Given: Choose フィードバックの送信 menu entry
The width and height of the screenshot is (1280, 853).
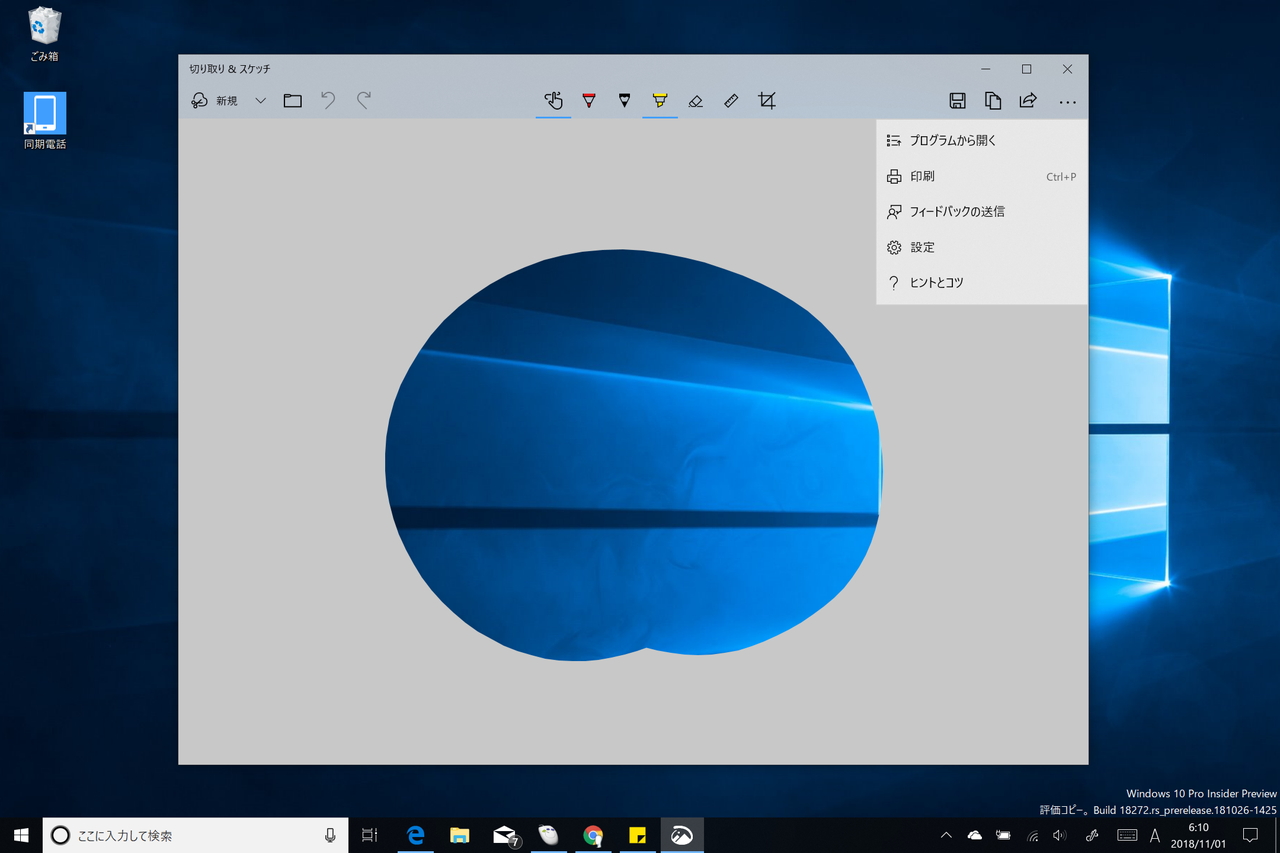Looking at the screenshot, I should 982,212.
